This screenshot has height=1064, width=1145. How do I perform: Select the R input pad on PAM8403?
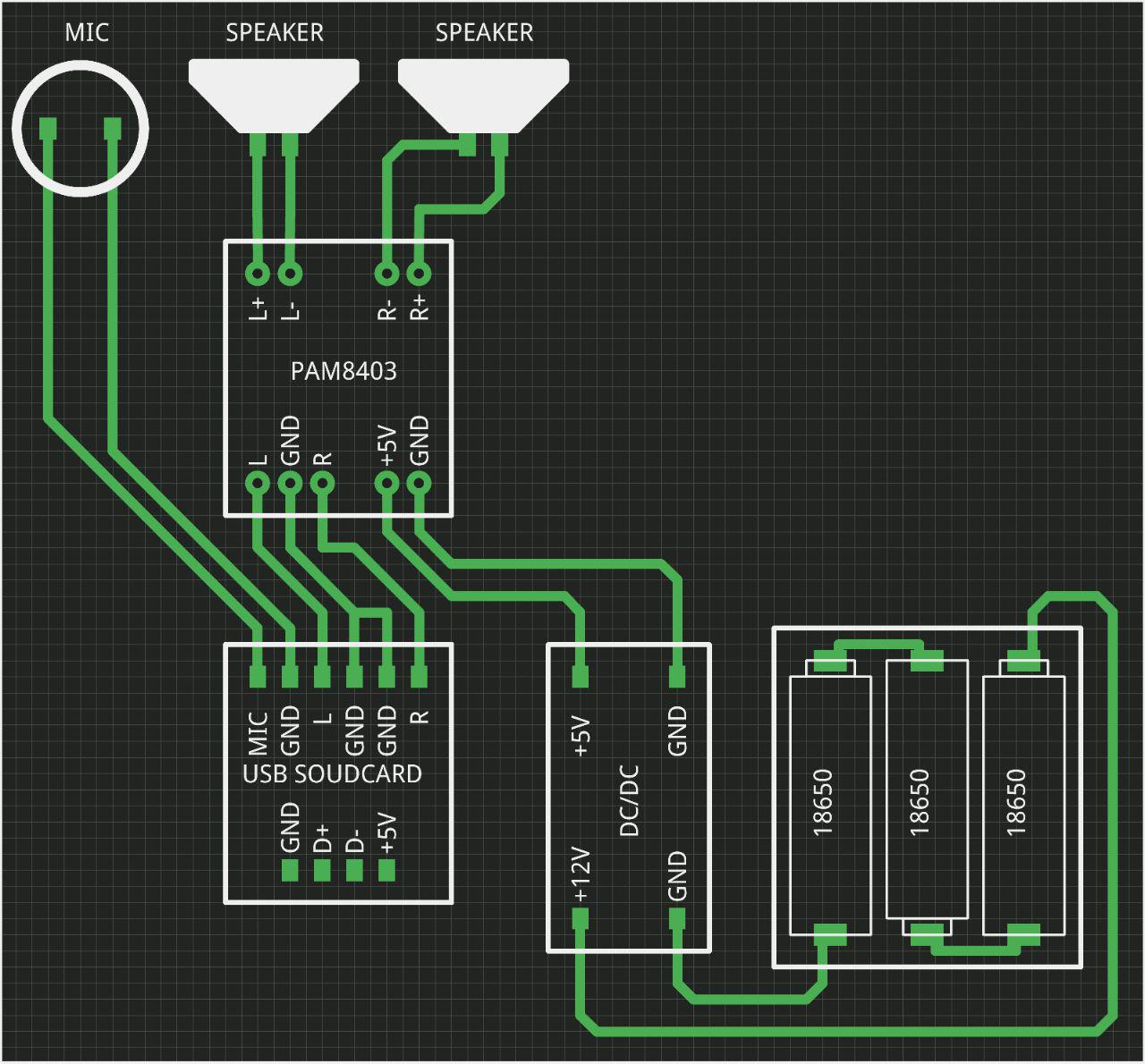pyautogui.click(x=322, y=483)
